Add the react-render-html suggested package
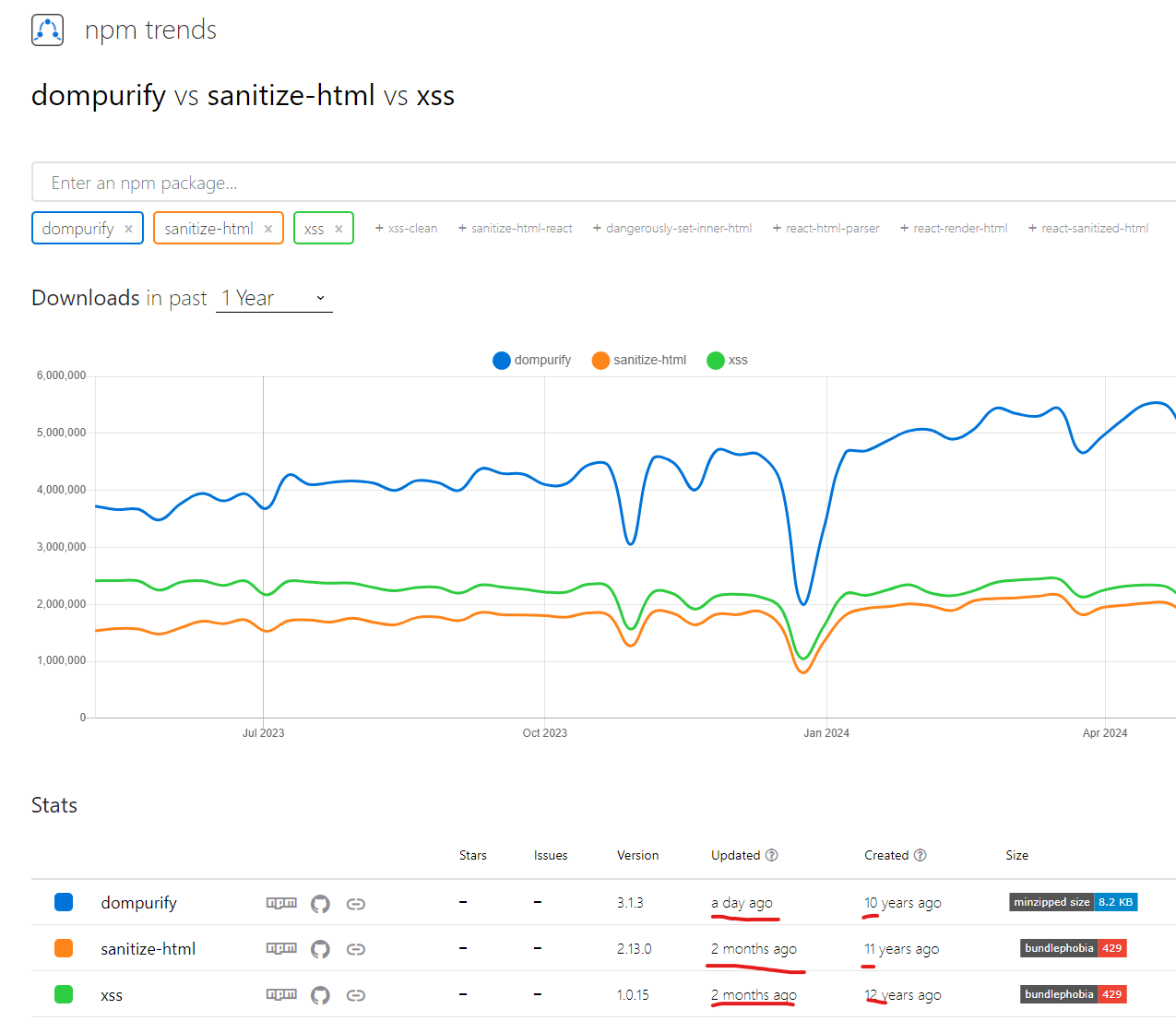This screenshot has width=1176, height=1033. pos(953,229)
